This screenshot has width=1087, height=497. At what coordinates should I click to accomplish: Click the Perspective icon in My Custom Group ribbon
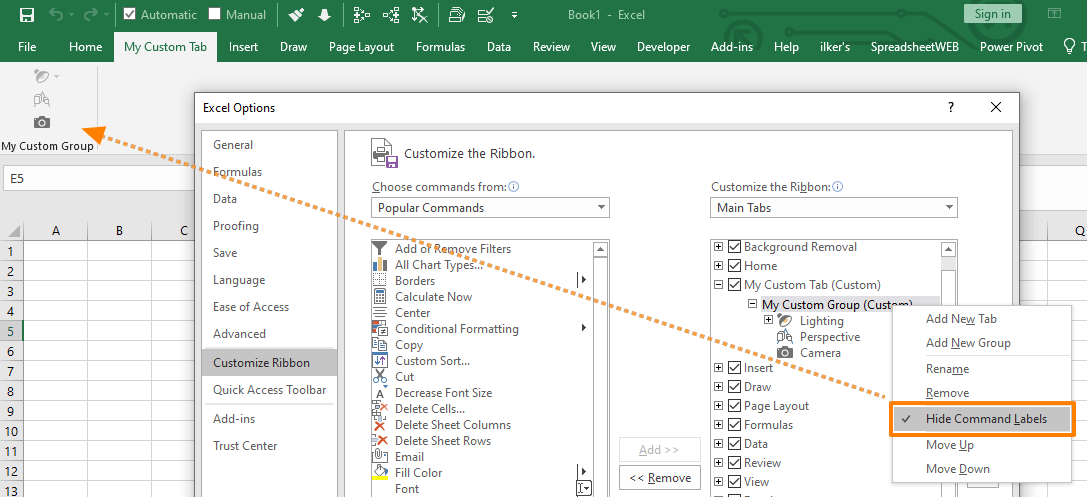(x=42, y=99)
